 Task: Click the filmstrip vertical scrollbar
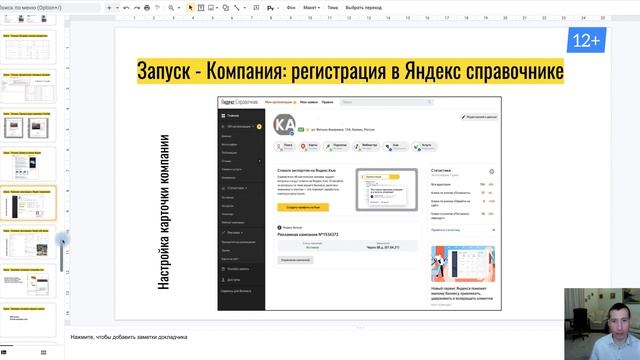[62, 255]
